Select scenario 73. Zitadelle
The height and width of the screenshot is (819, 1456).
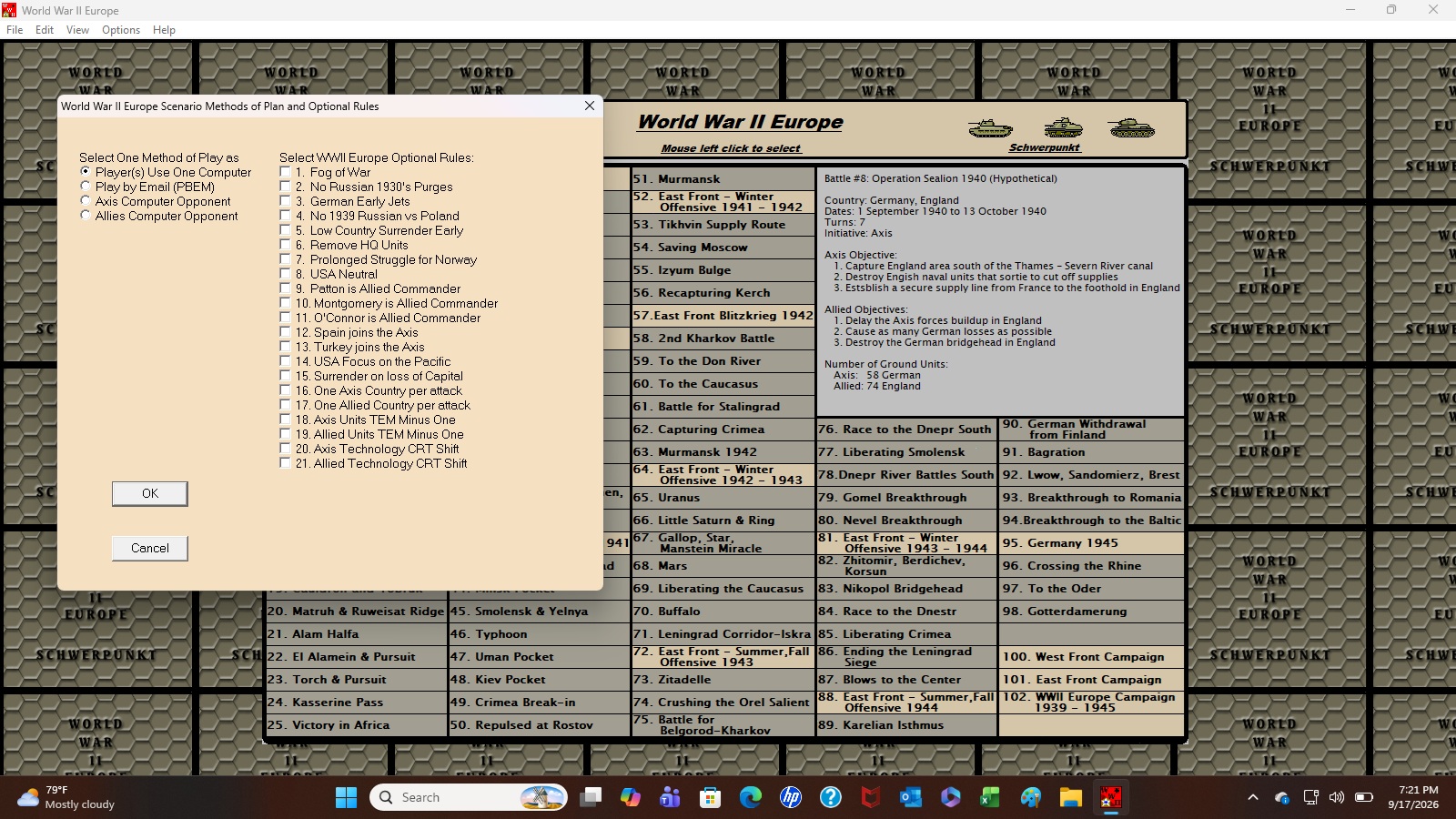click(723, 680)
